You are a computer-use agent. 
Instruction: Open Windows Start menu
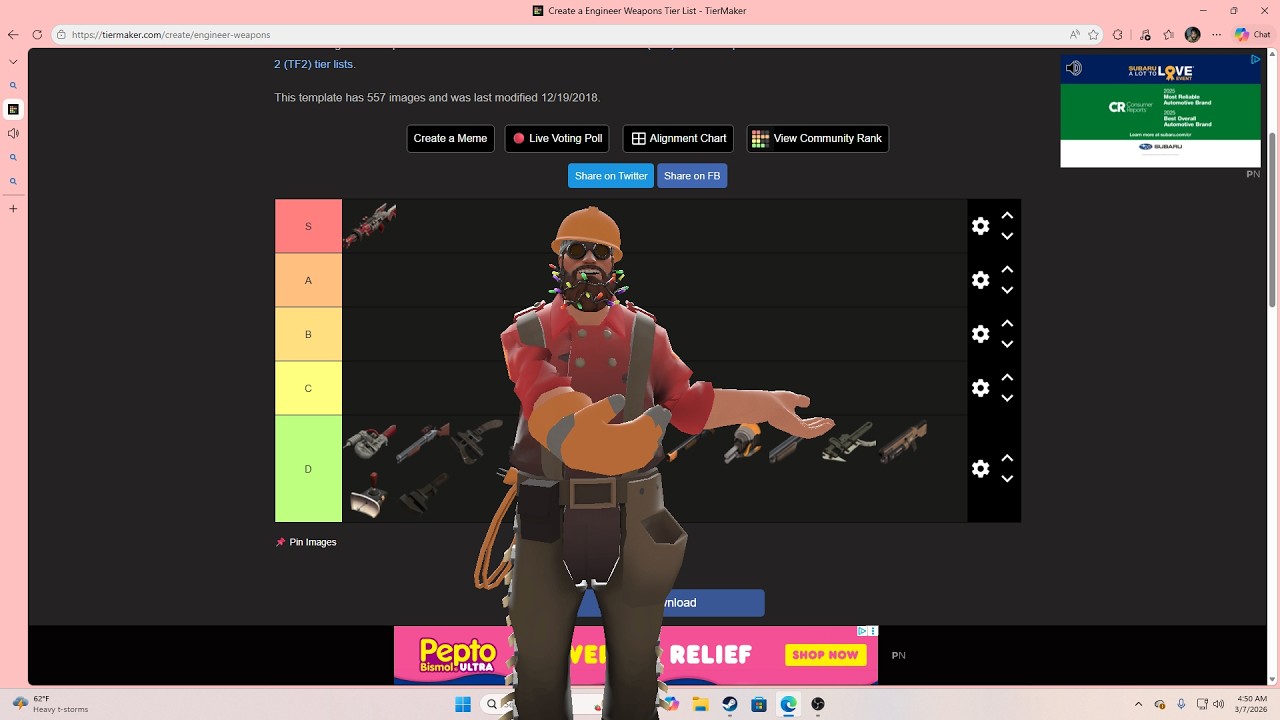(x=463, y=704)
